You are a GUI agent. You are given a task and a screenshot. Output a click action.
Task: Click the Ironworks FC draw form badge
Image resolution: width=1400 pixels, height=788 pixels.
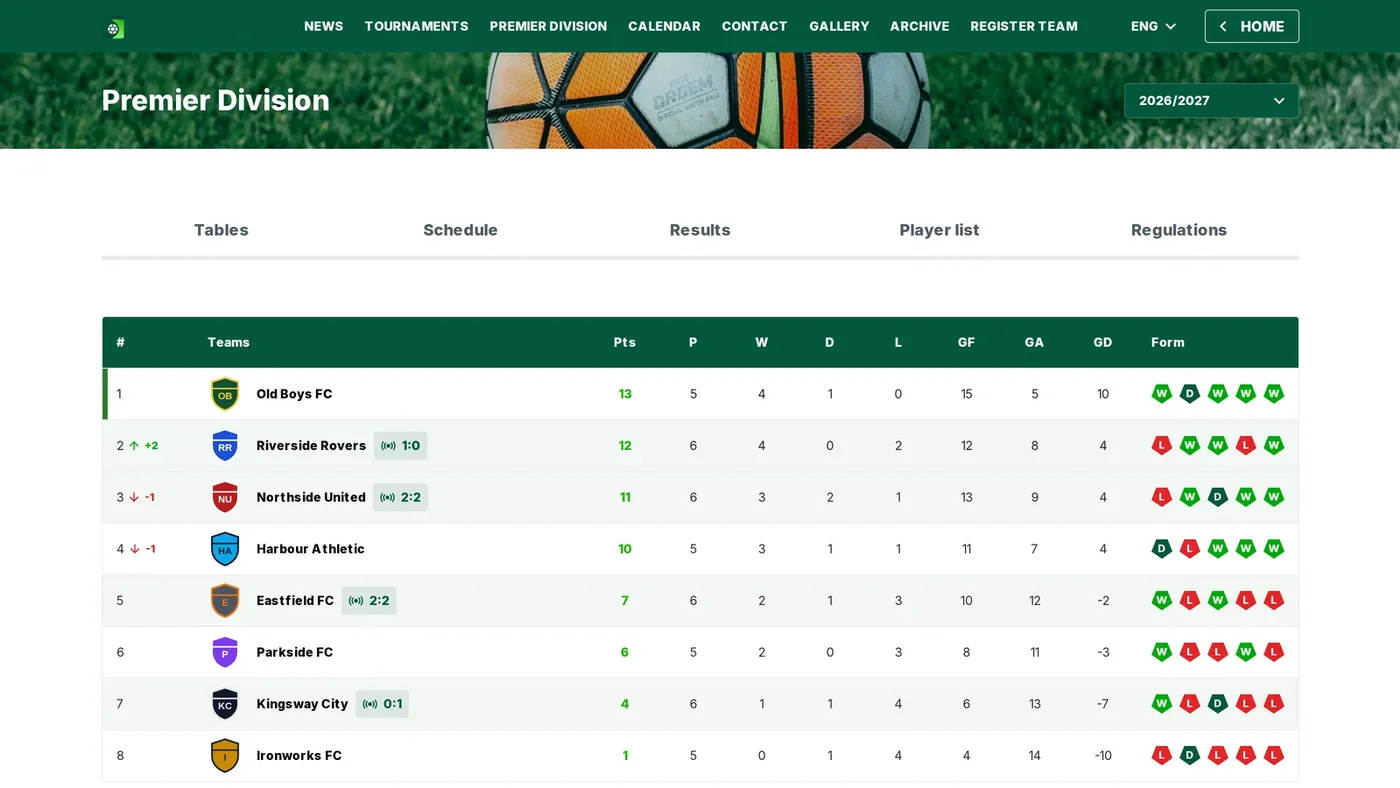tap(1190, 756)
